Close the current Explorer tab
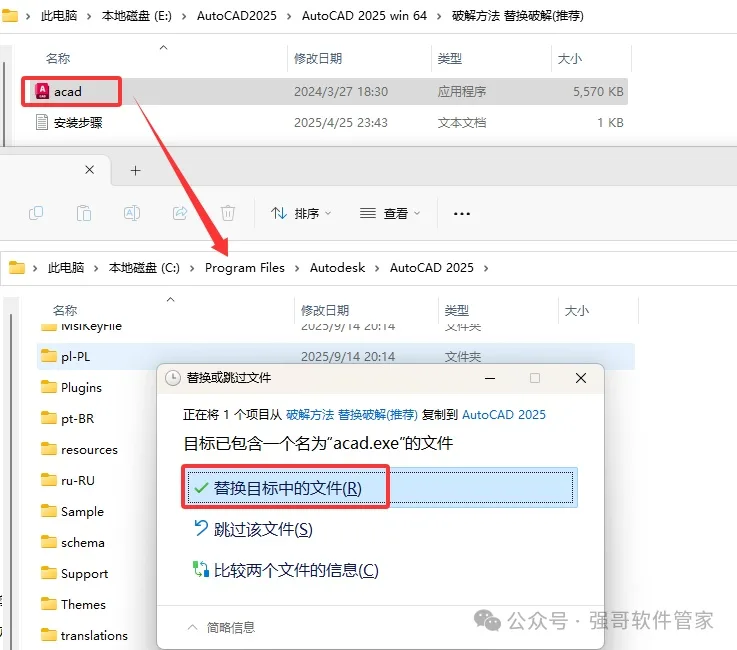The height and width of the screenshot is (650, 737). click(x=89, y=170)
